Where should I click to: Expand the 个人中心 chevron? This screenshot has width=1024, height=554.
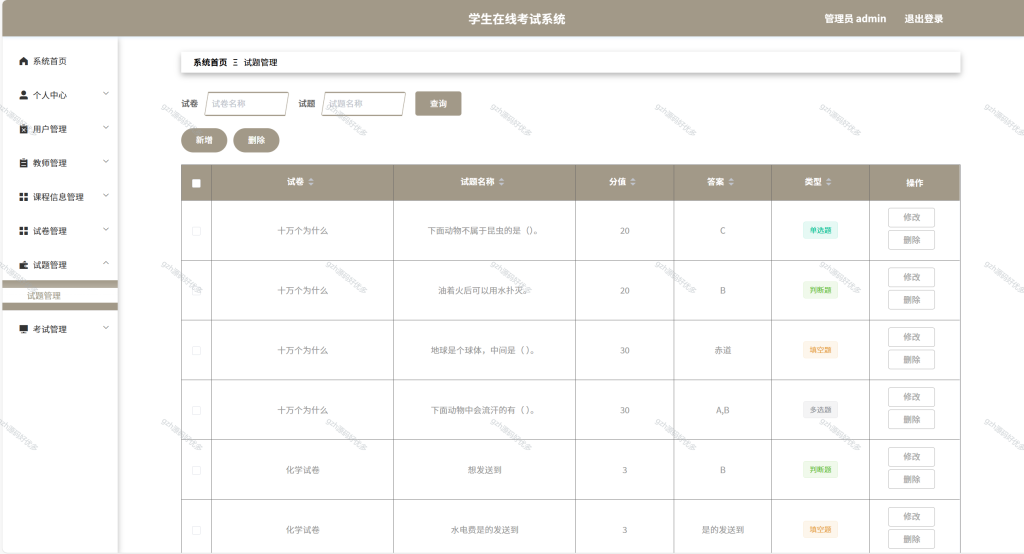106,94
